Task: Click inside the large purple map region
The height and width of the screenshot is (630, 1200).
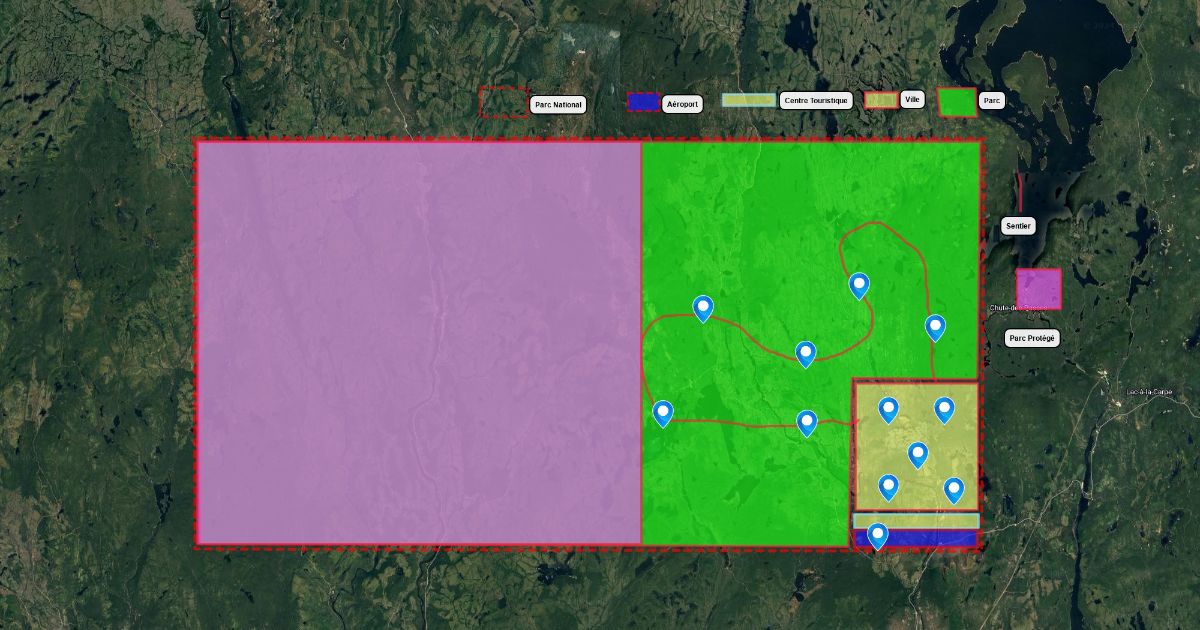Action: 418,342
